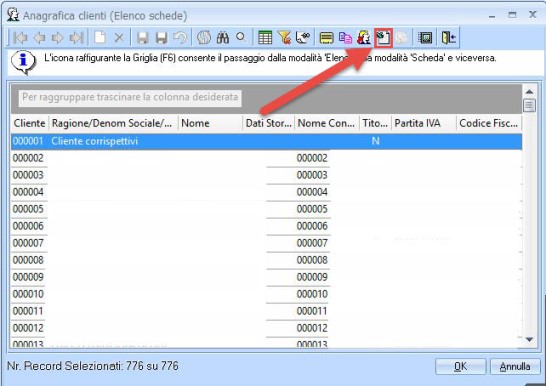546x386 pixels.
Task: Click the greyed-out icon after the outlined document
Action: click(401, 38)
